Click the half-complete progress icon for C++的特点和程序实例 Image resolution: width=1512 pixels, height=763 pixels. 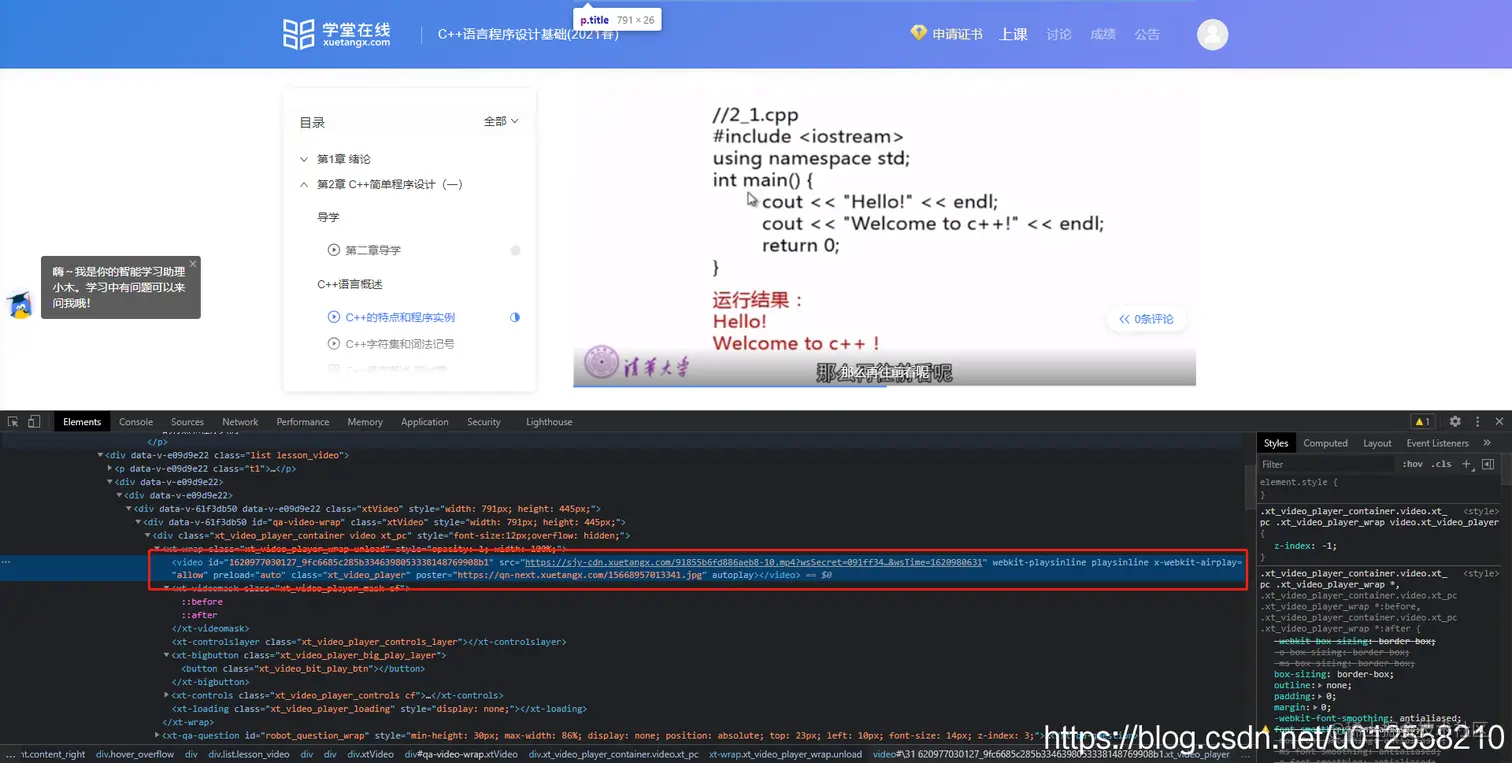tap(515, 317)
